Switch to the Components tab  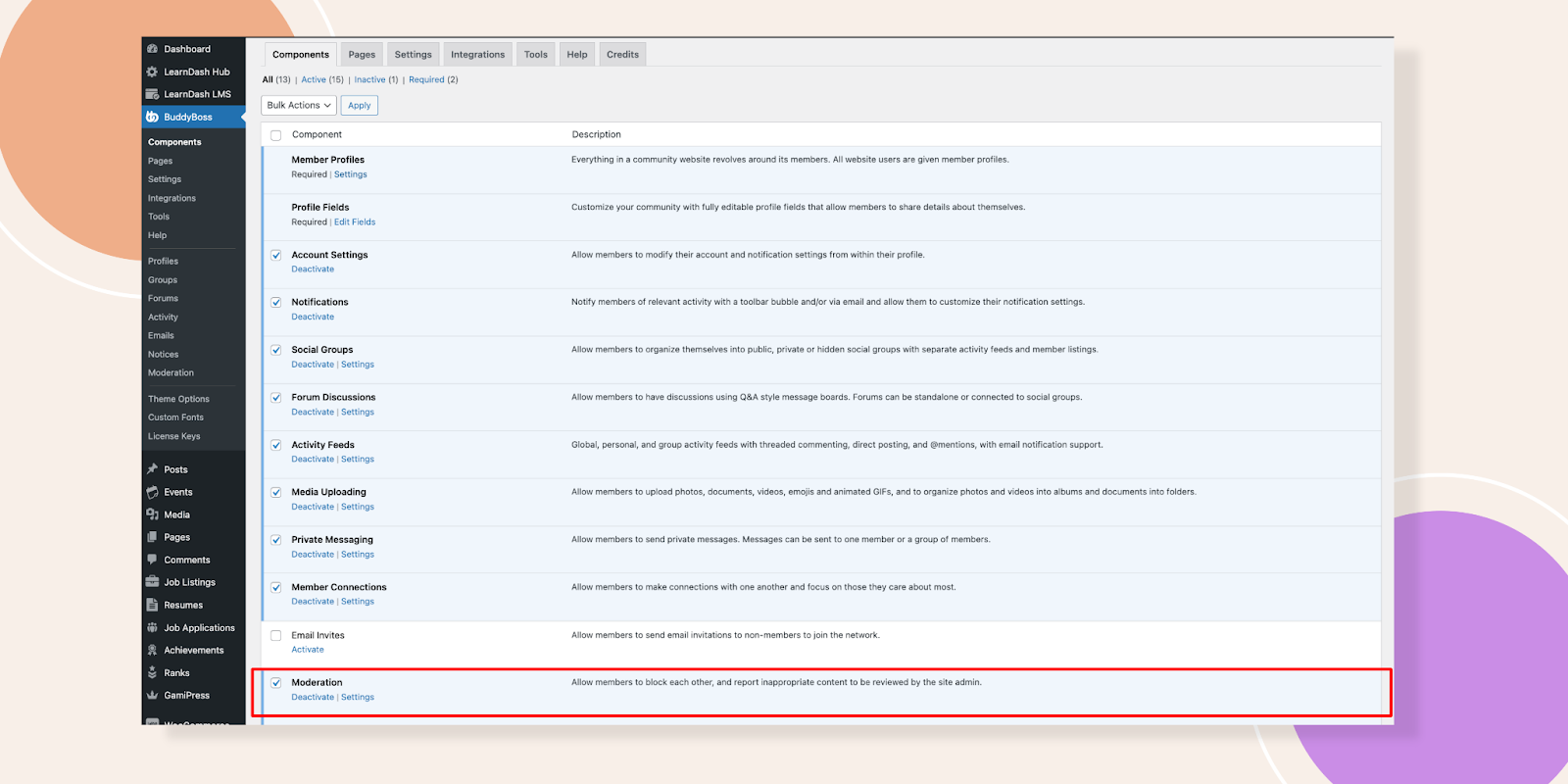301,55
